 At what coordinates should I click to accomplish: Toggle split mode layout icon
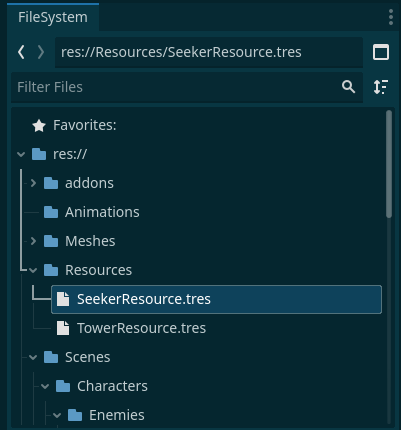point(381,52)
